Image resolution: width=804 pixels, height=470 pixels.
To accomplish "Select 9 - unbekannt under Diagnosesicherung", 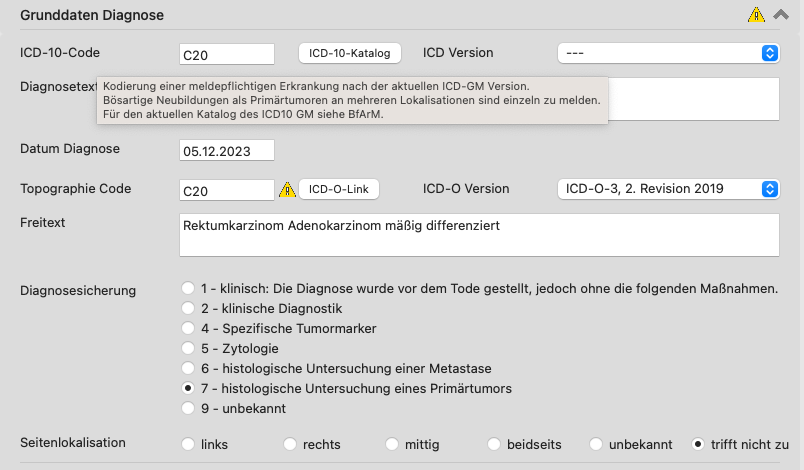I will 188,408.
